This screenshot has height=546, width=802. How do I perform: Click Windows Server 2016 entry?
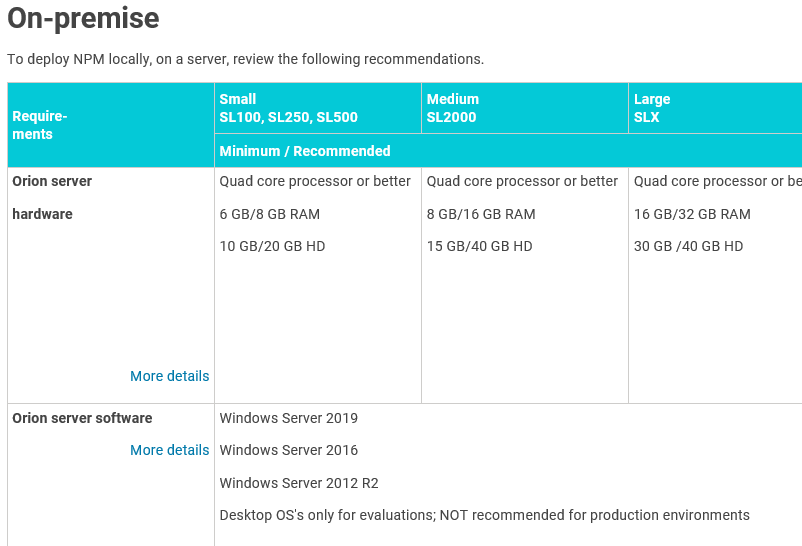tap(288, 450)
